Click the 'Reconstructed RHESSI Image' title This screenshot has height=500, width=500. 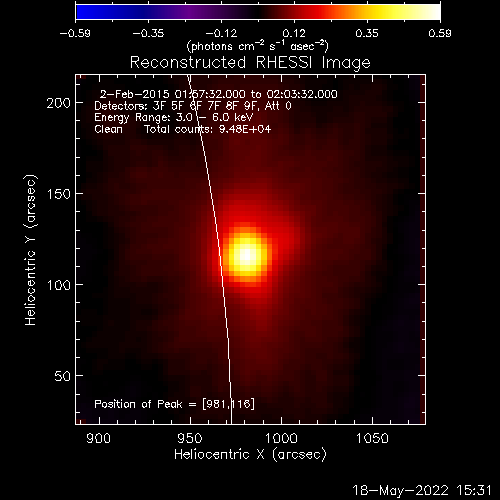[x=250, y=62]
